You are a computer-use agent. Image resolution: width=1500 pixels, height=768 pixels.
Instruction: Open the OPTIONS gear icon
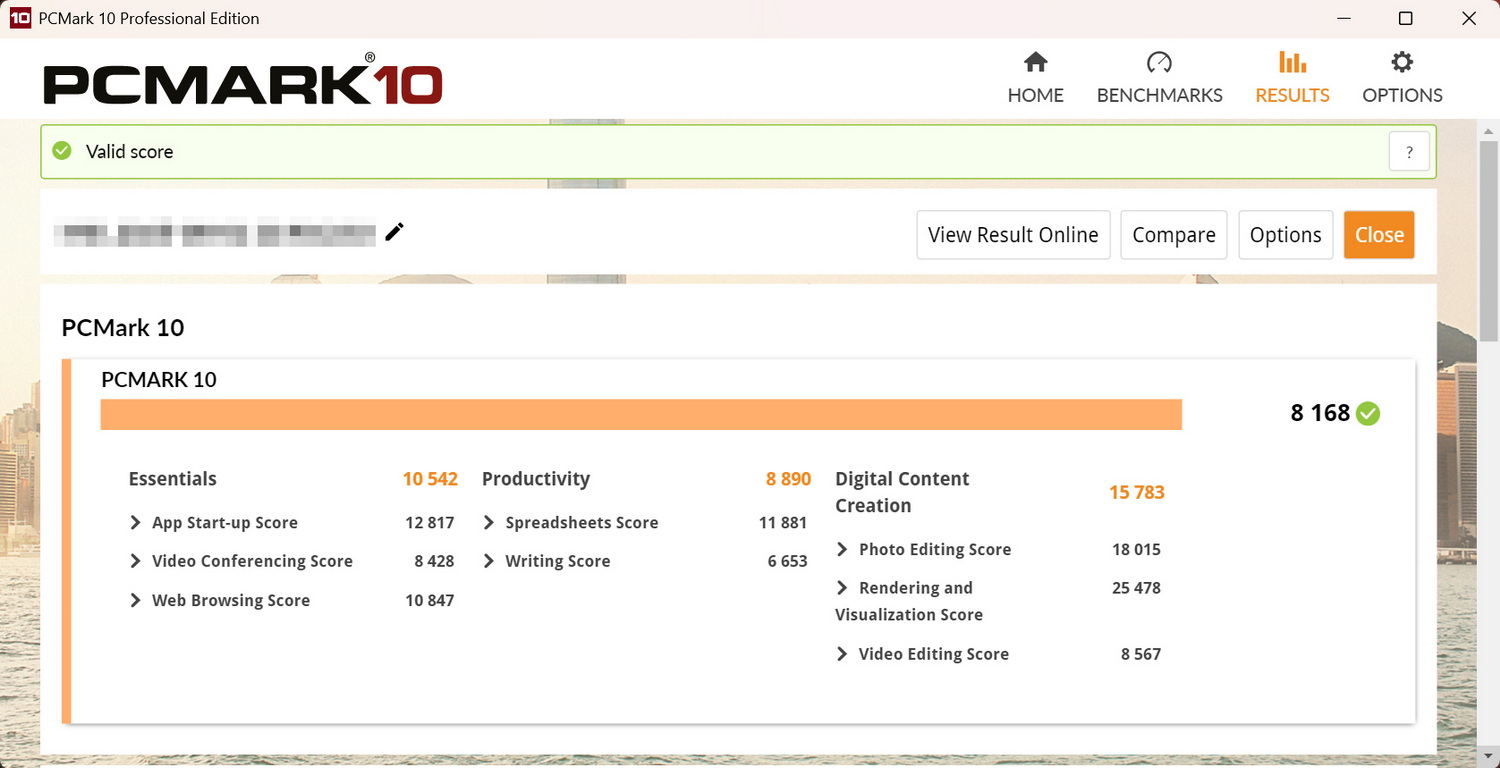click(x=1402, y=63)
